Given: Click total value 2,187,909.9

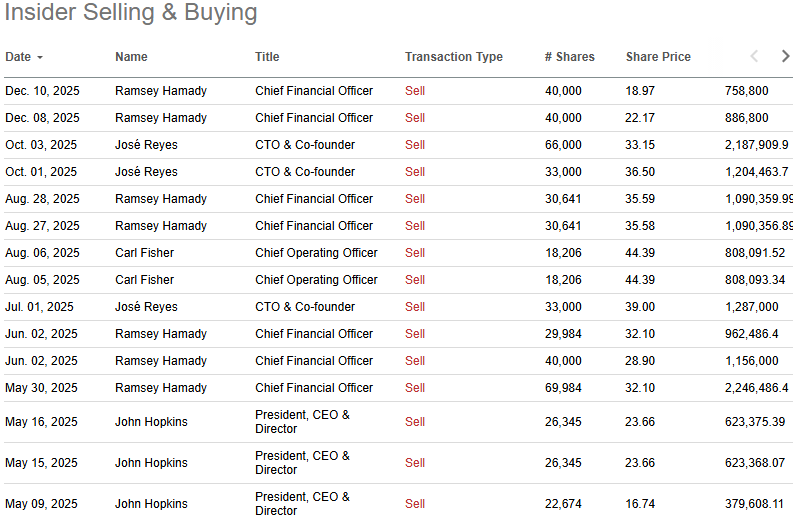Looking at the screenshot, I should point(757,145).
